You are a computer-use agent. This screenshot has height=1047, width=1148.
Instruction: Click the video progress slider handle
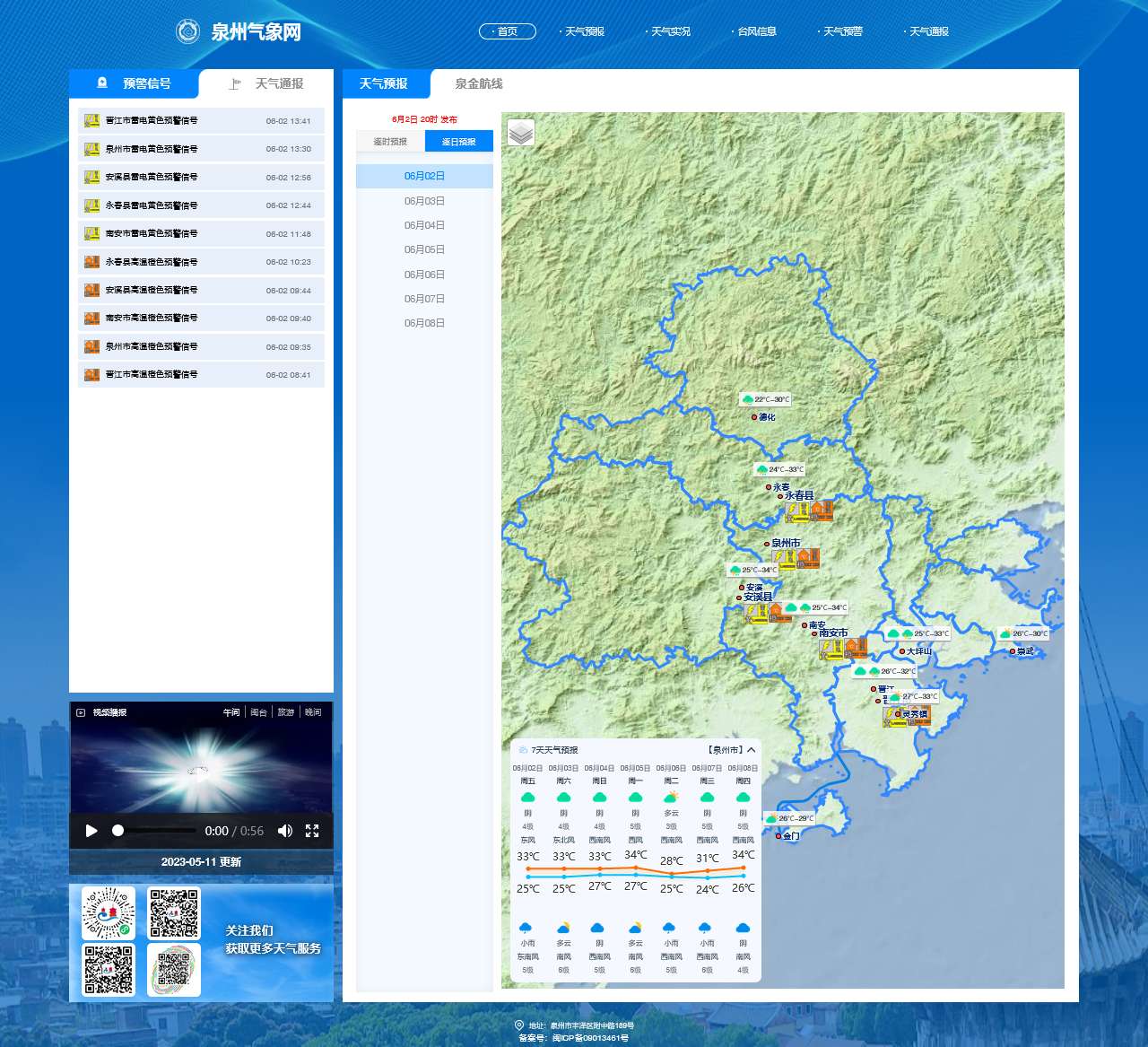click(117, 831)
